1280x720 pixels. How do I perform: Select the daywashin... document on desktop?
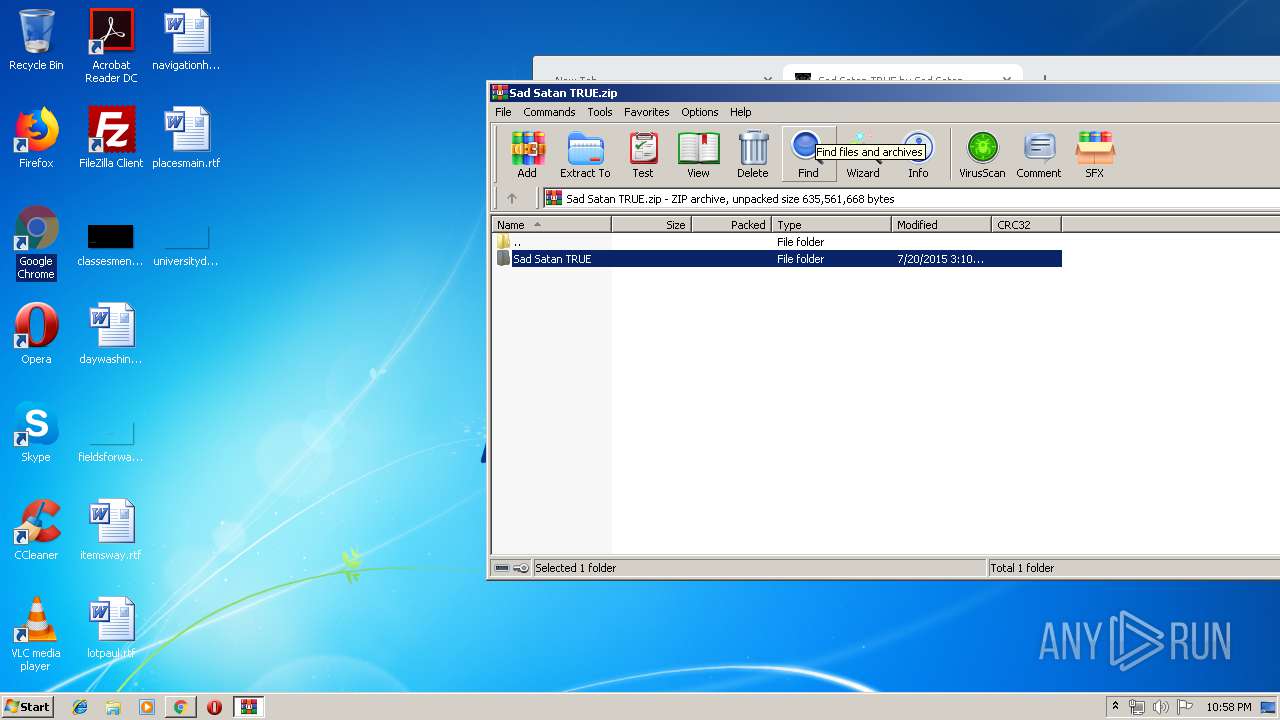click(111, 334)
